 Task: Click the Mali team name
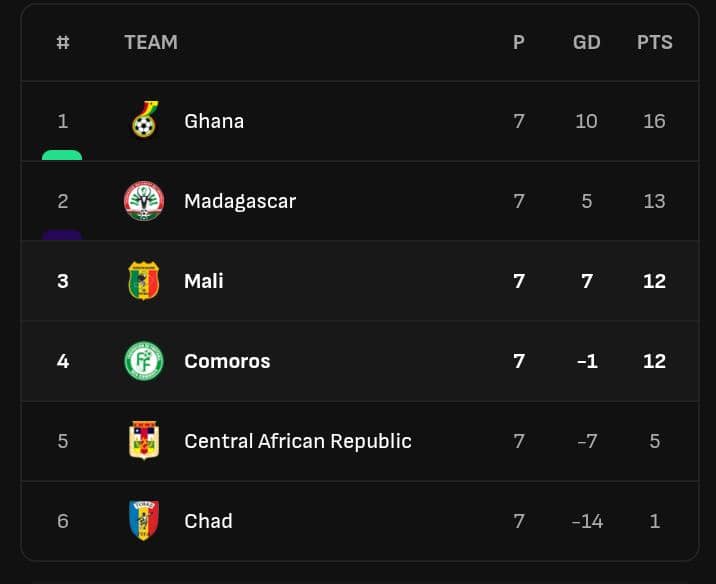coord(204,281)
